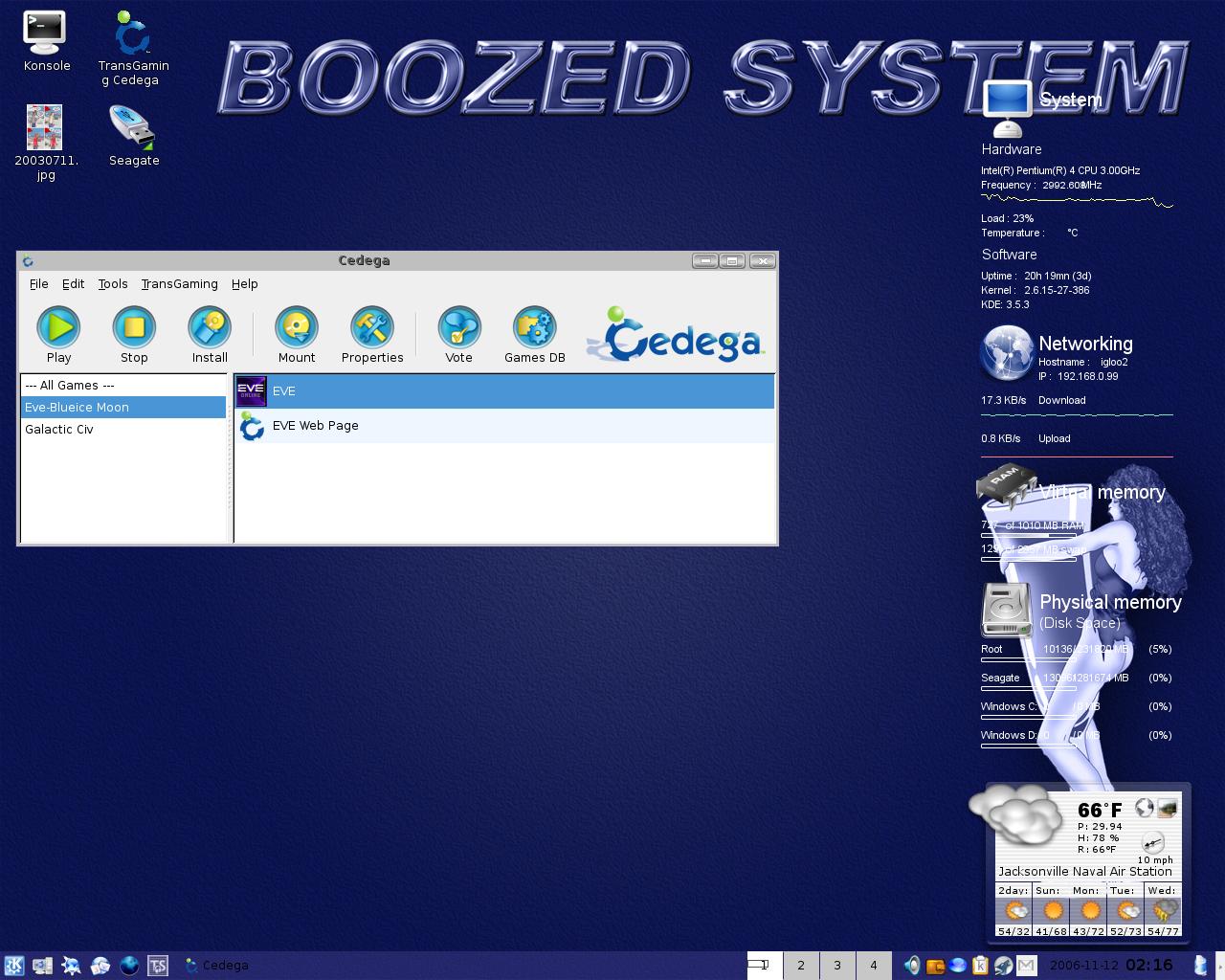This screenshot has width=1225, height=980.
Task: Minimize the Cedega window
Action: [705, 260]
